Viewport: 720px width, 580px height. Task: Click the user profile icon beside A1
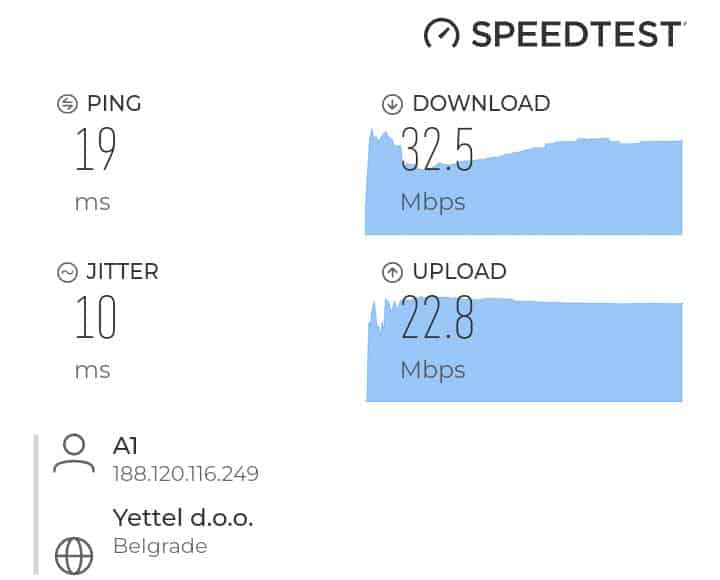[x=74, y=454]
